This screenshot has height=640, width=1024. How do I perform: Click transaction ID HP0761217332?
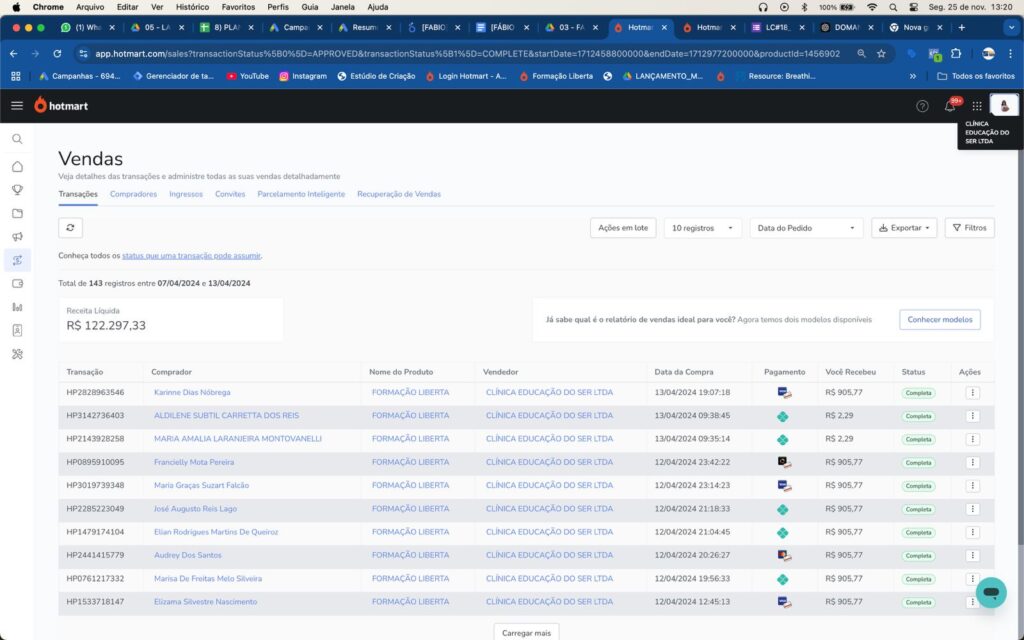tap(95, 579)
